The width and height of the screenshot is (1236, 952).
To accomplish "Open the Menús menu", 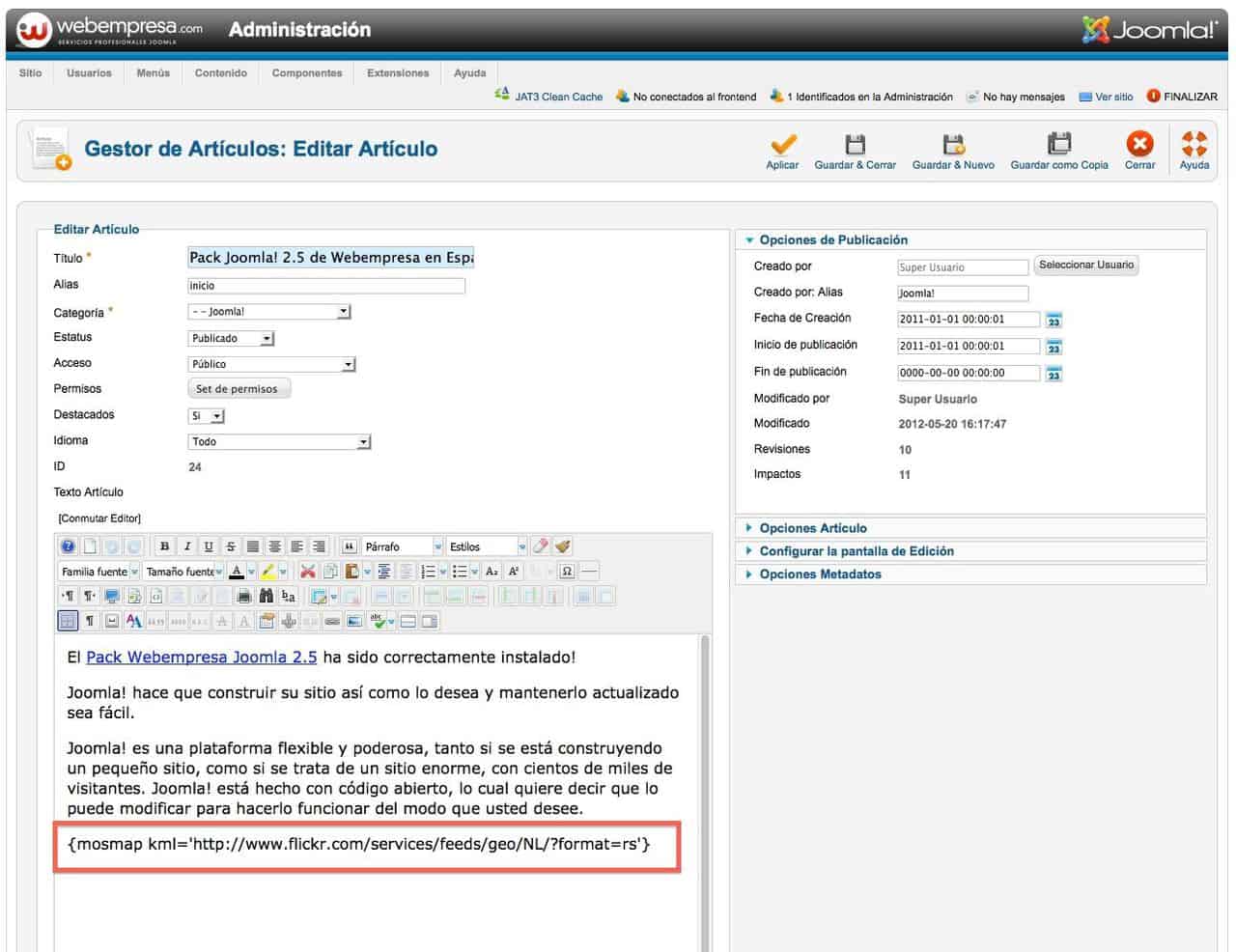I will (154, 73).
